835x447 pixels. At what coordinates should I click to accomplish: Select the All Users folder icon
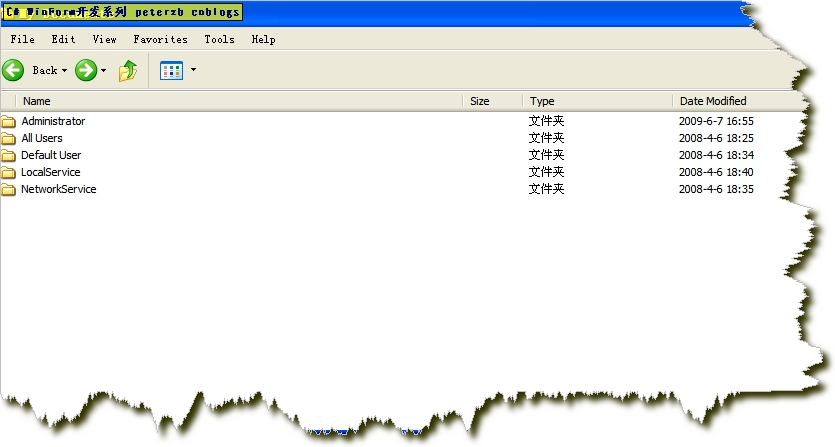[x=8, y=139]
